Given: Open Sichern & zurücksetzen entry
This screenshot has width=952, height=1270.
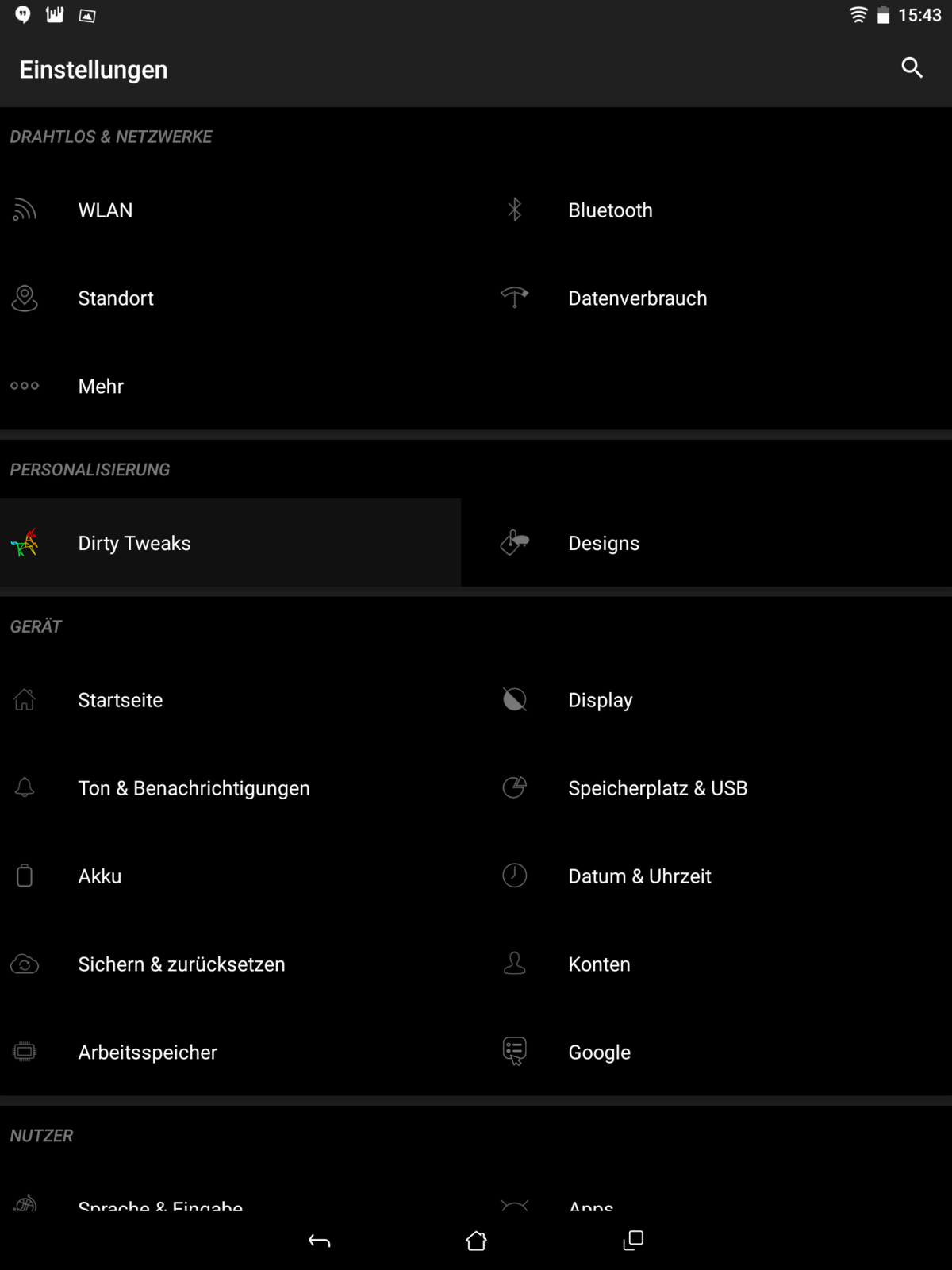Looking at the screenshot, I should (181, 964).
